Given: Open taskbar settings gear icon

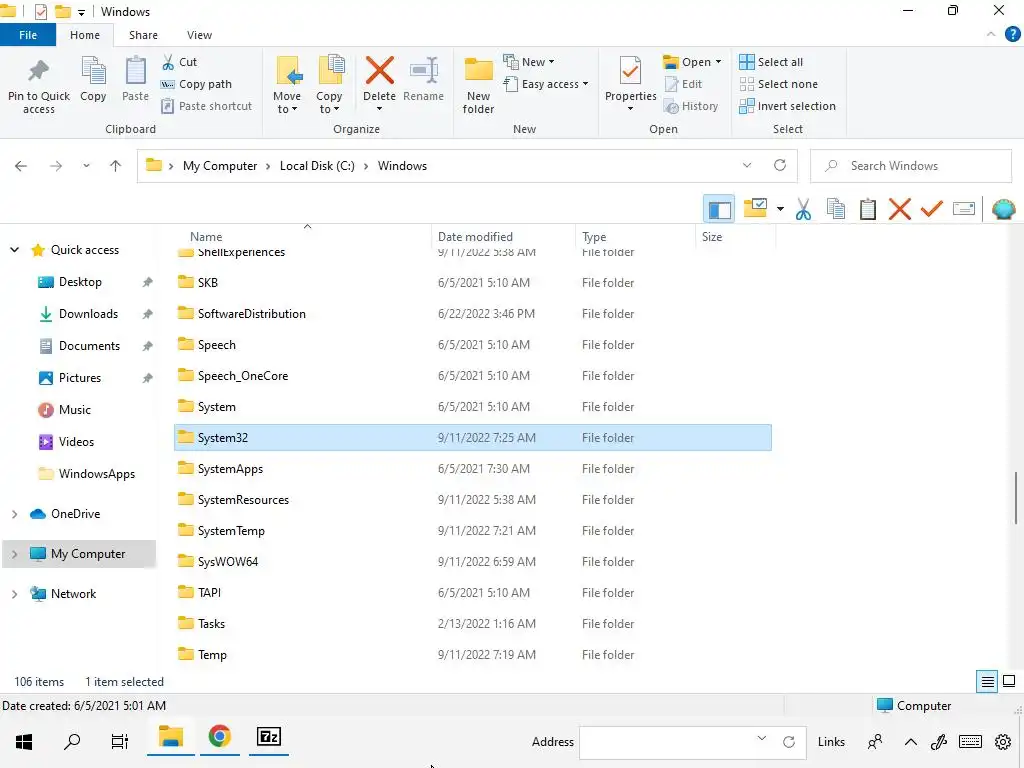Looking at the screenshot, I should 1003,743.
